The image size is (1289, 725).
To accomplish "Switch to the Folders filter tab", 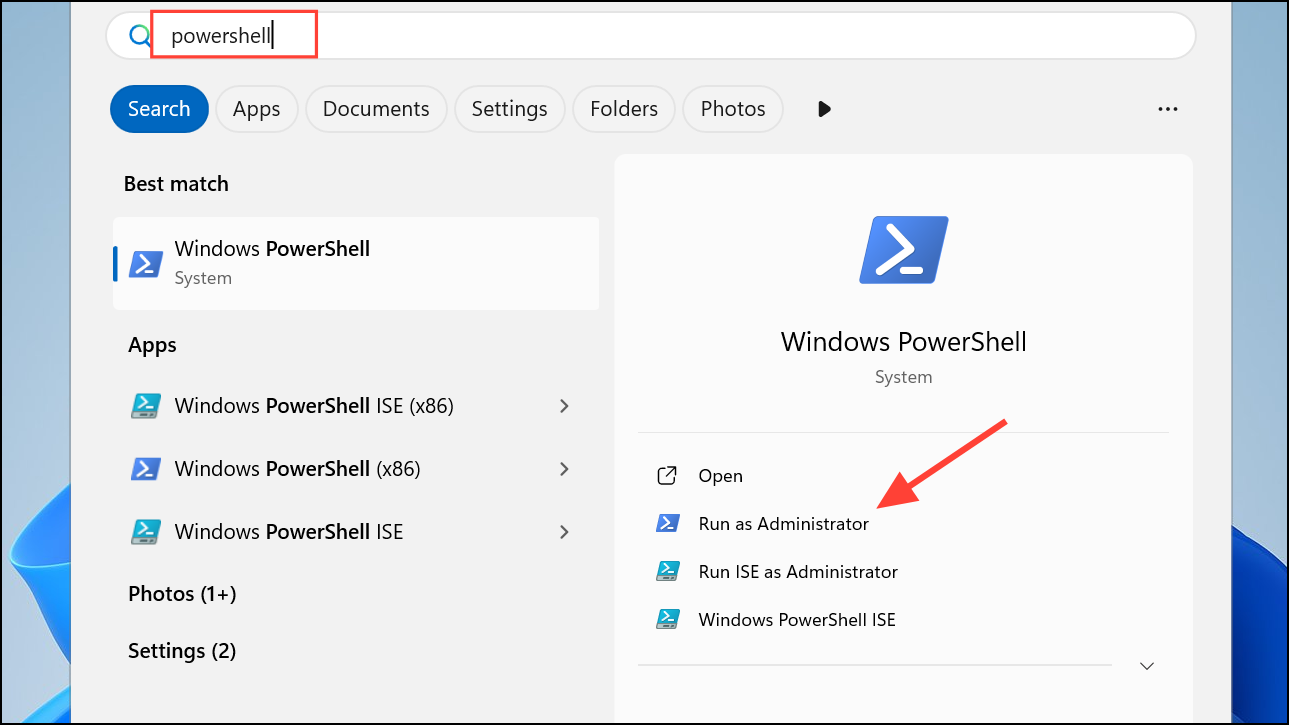I will pyautogui.click(x=624, y=109).
